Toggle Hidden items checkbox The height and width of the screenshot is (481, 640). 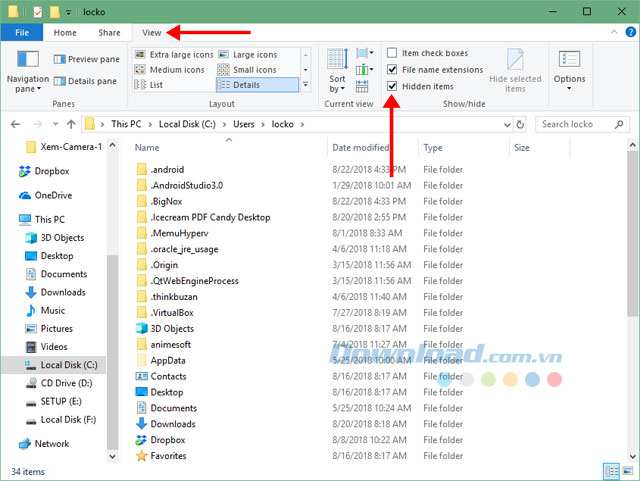[x=393, y=86]
